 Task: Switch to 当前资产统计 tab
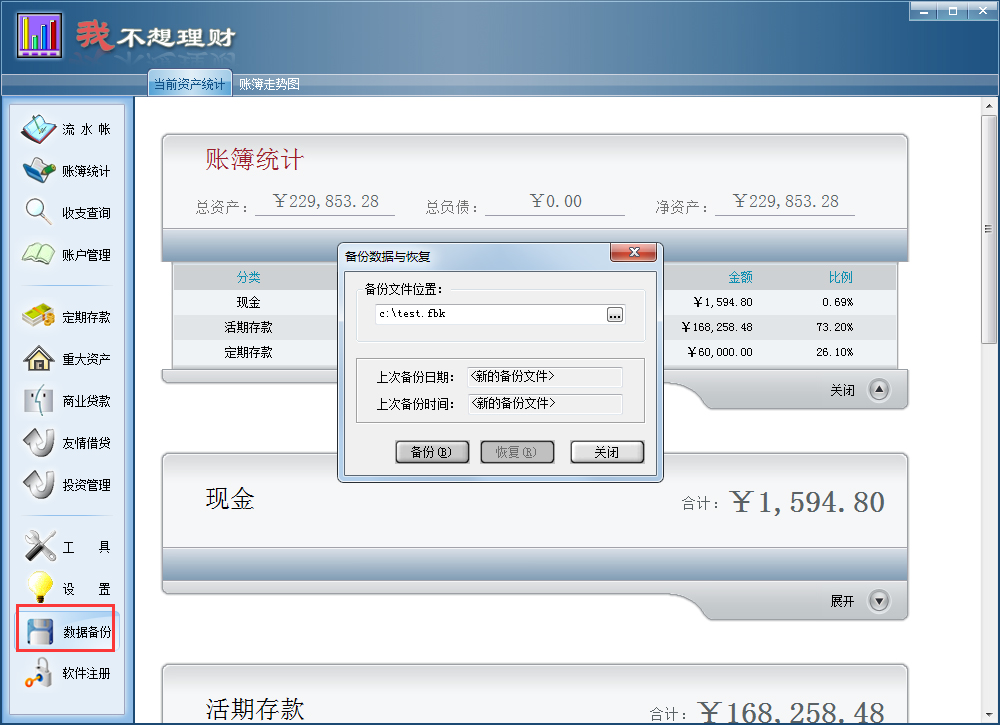pyautogui.click(x=189, y=84)
